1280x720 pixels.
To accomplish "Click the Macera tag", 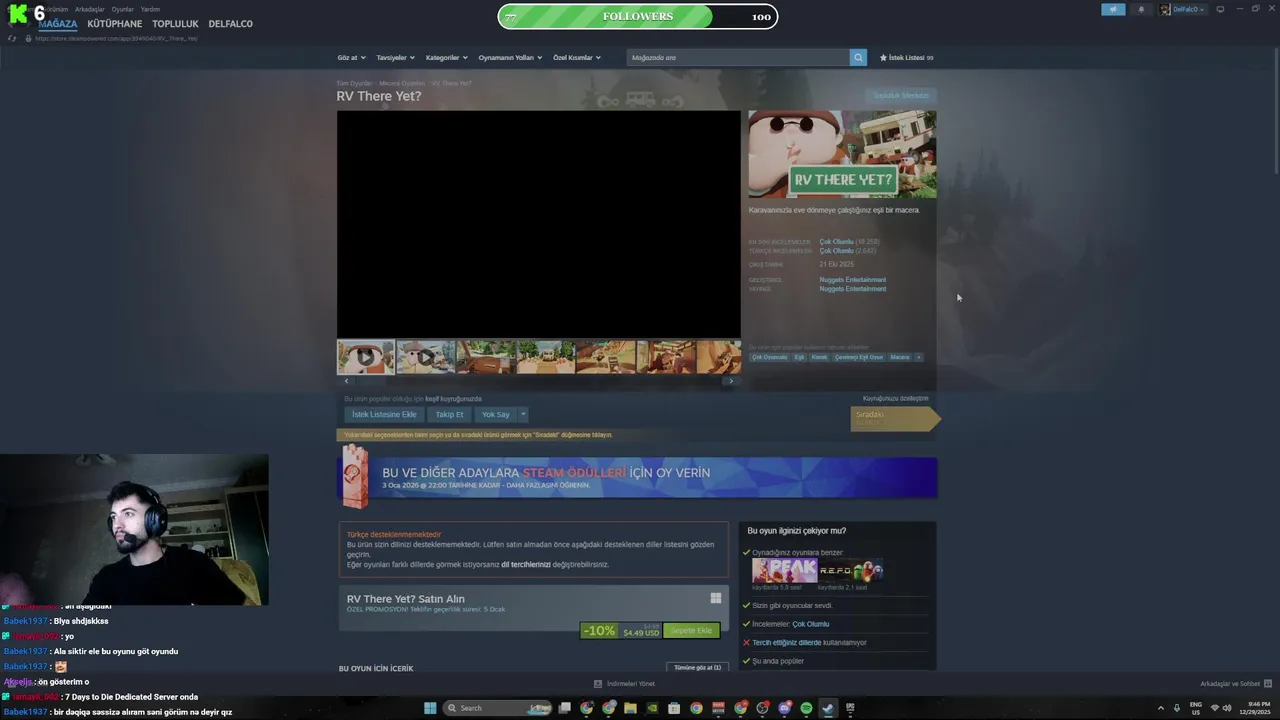I will [899, 357].
